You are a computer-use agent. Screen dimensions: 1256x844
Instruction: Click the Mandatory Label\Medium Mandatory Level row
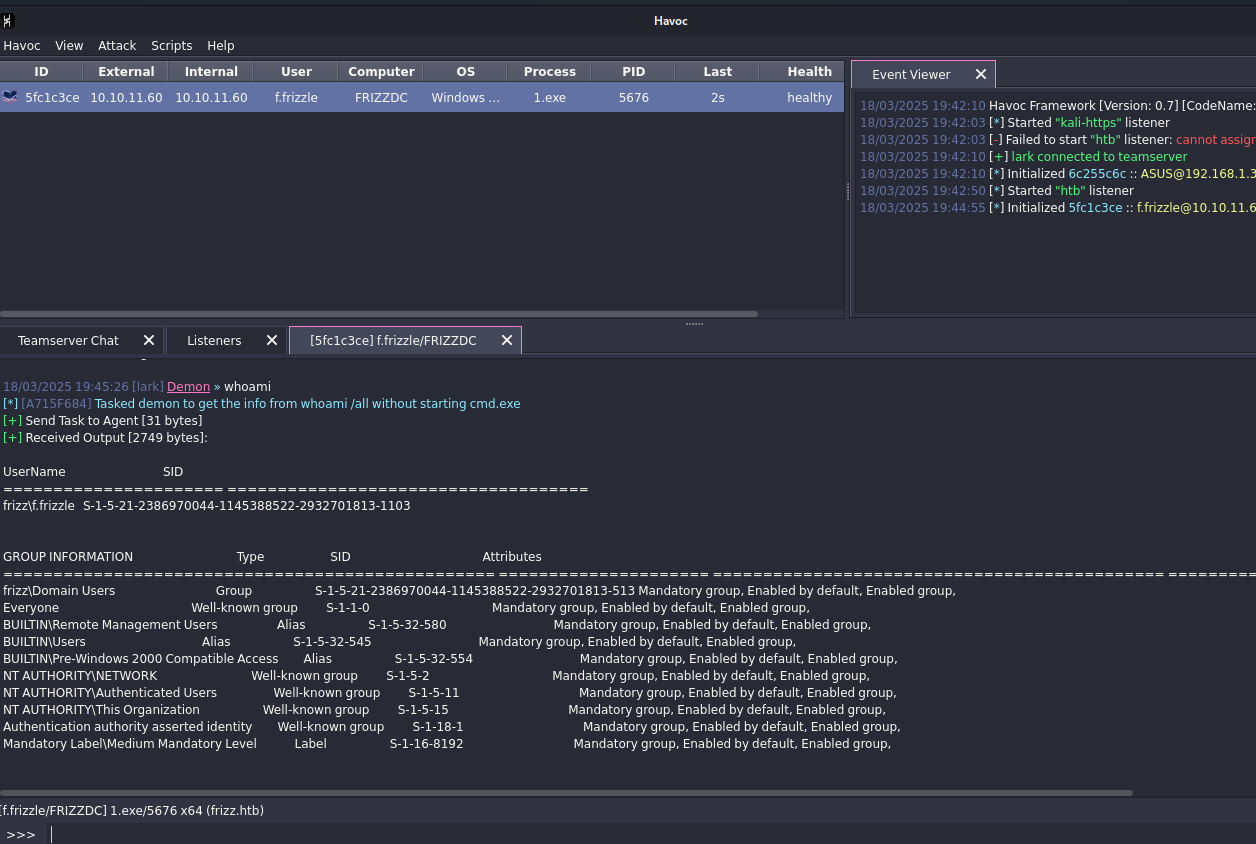(446, 743)
